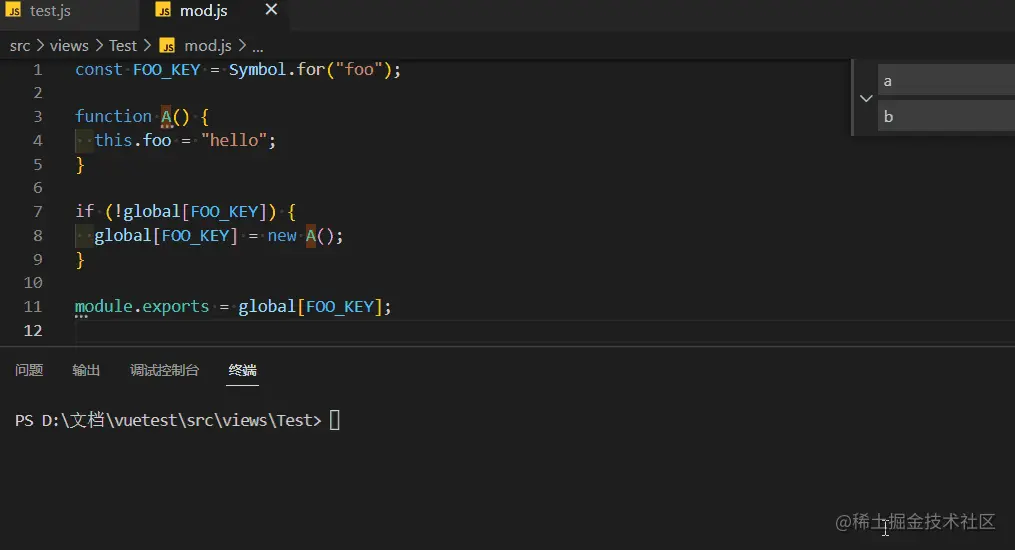Screen dimensions: 1015x550
Task: Click the function keyword on line 3
Action: pyautogui.click(x=113, y=116)
